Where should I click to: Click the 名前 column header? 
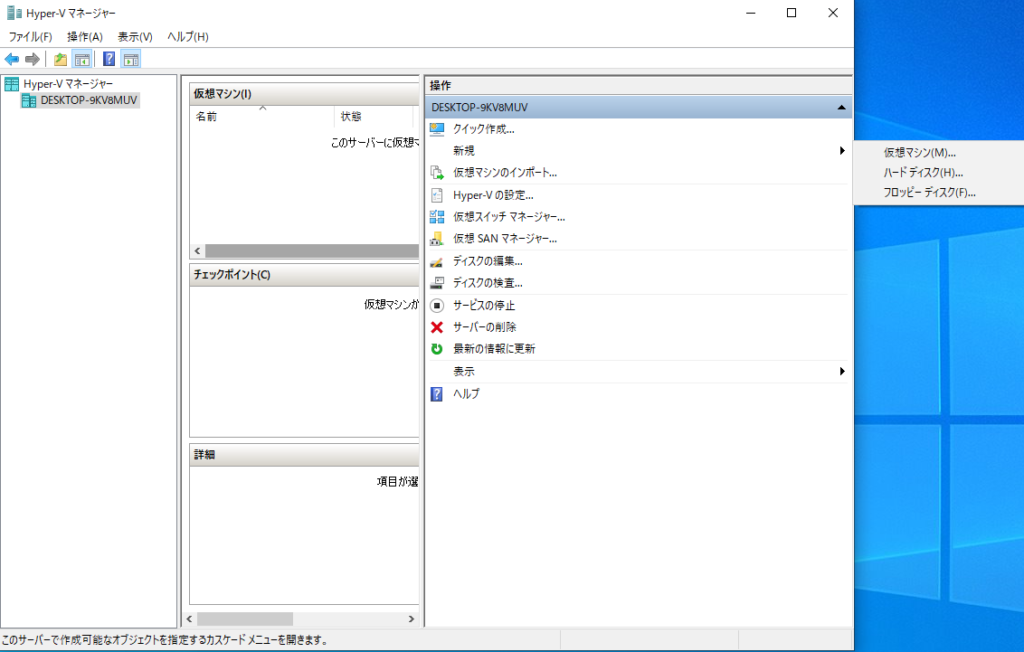pyautogui.click(x=206, y=117)
